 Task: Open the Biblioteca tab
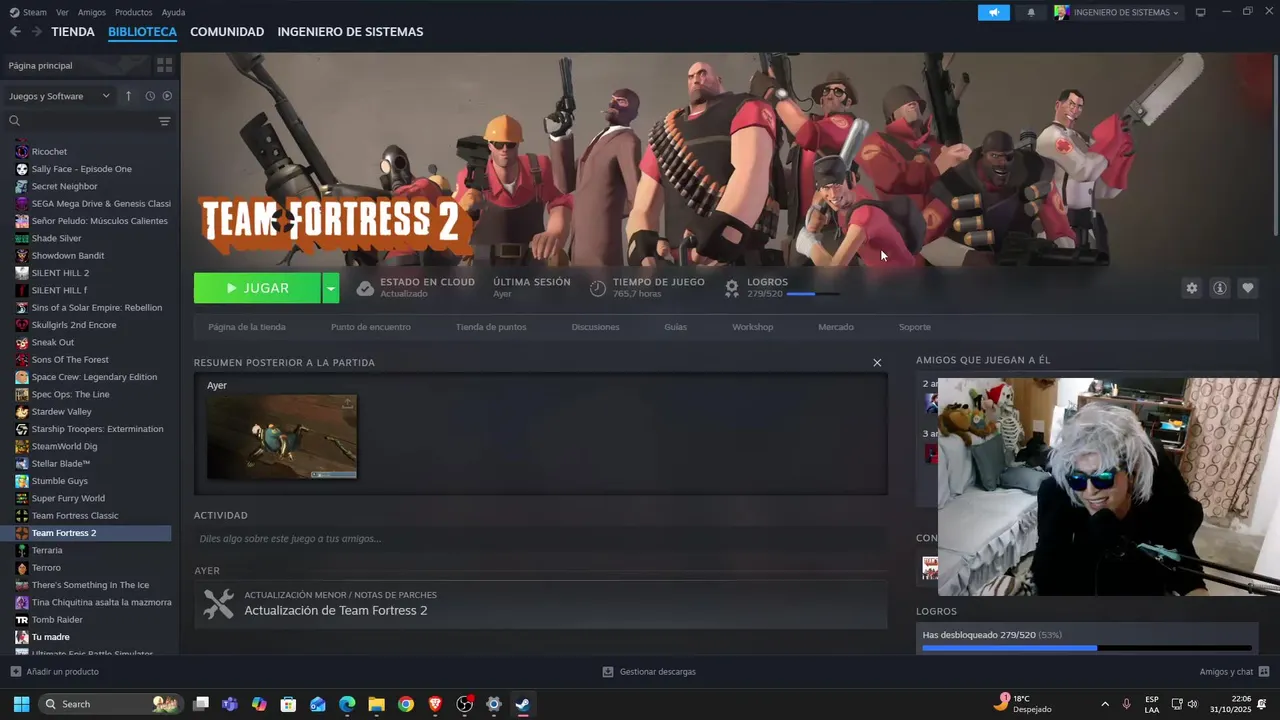pos(142,32)
